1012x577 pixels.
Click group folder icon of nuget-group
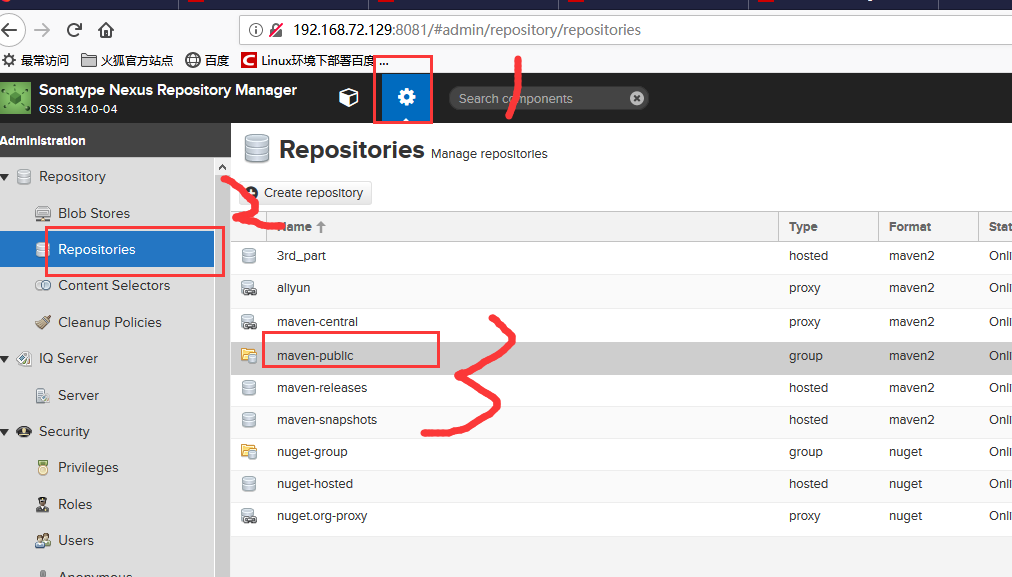[249, 451]
